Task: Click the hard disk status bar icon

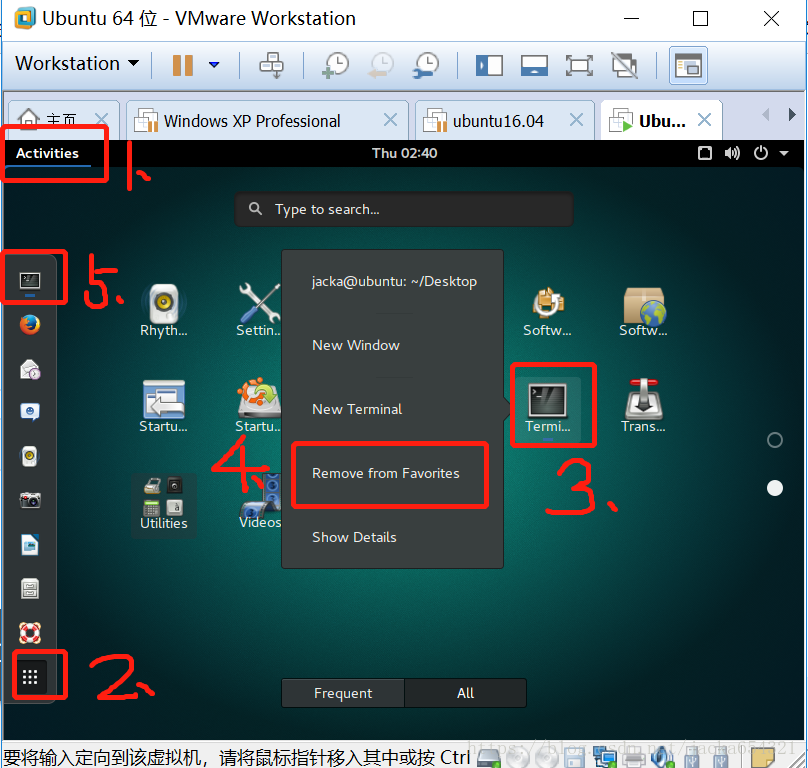Action: pyautogui.click(x=489, y=758)
